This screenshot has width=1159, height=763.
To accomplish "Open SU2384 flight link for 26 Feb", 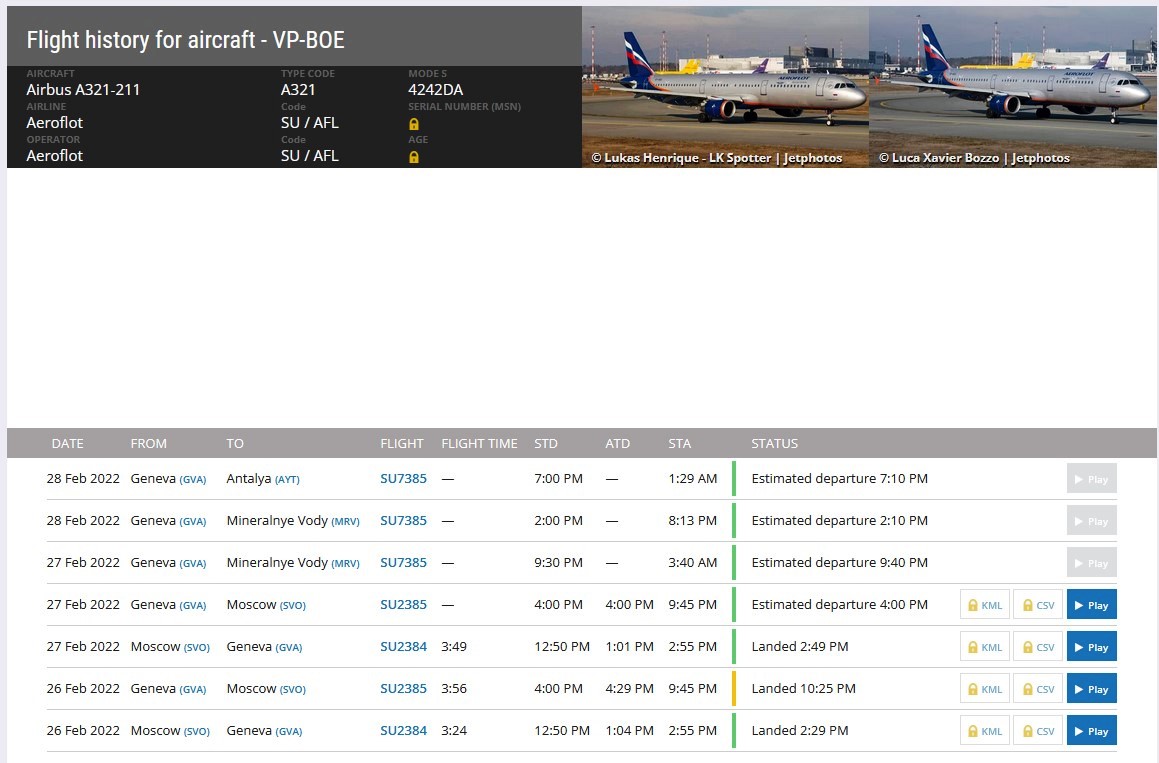I will (x=404, y=730).
